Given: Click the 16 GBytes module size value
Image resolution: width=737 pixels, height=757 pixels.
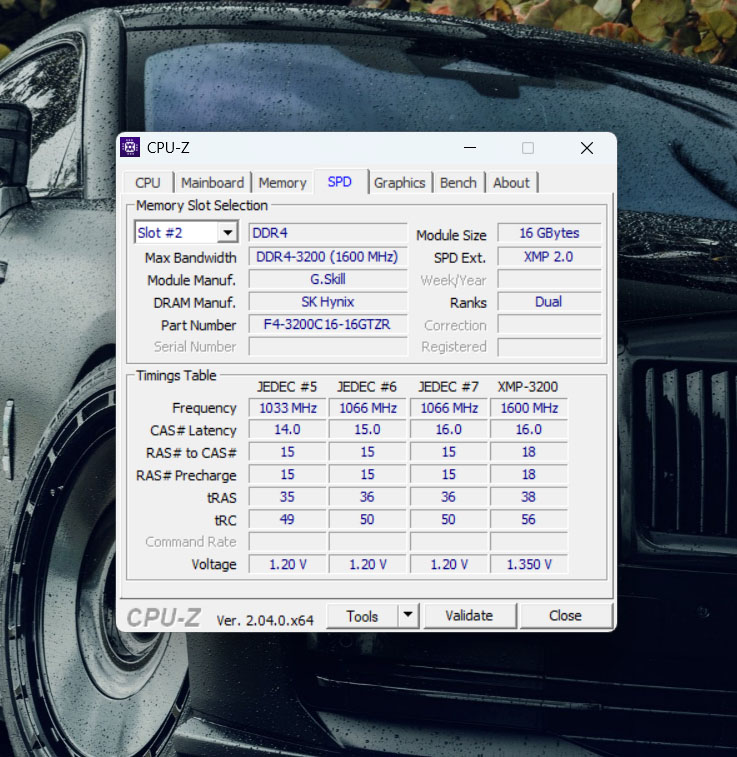Looking at the screenshot, I should coord(549,233).
